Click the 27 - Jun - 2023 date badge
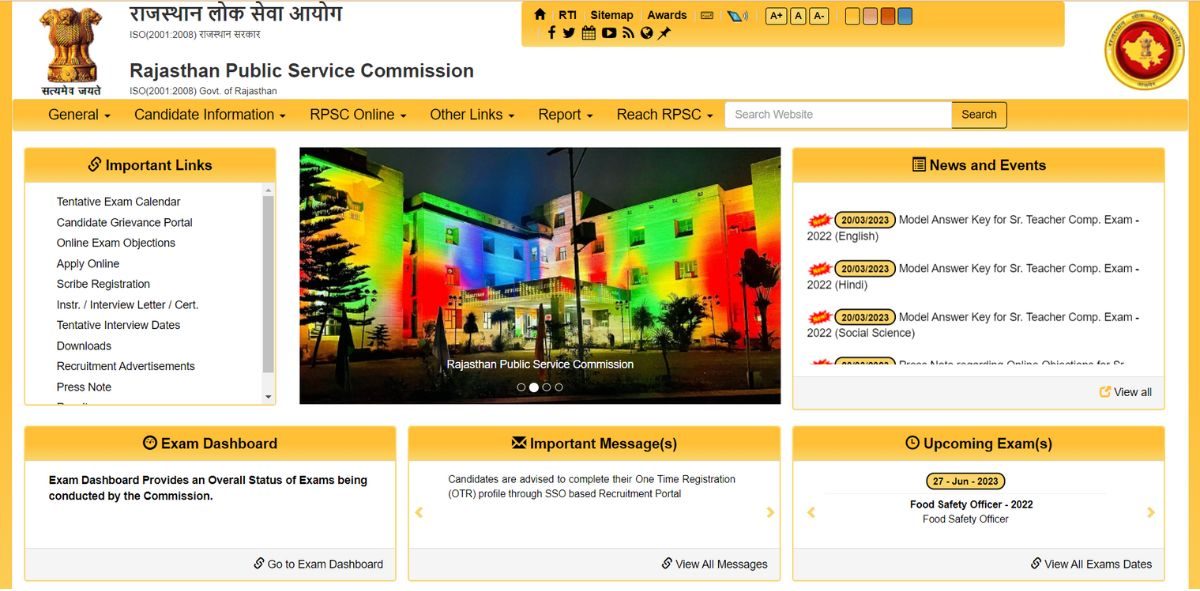Screen dimensions: 1200x591 (x=965, y=481)
